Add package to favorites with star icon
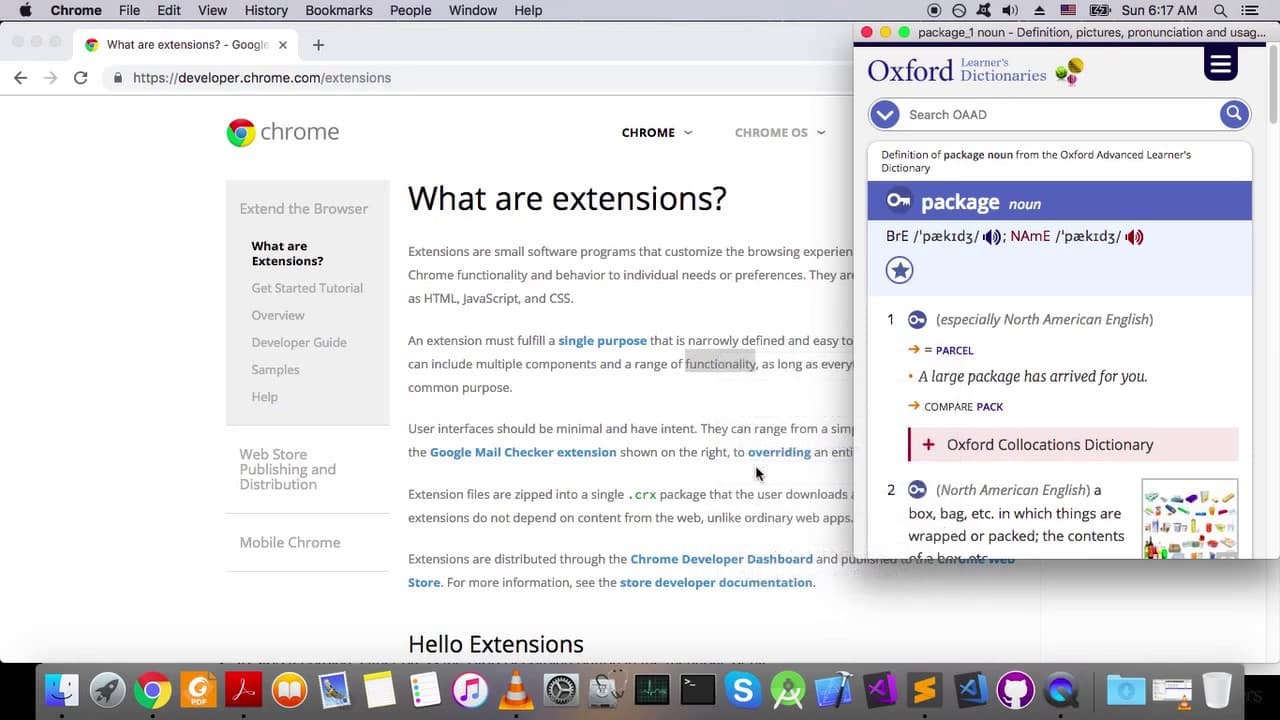Screen dimensions: 1280x720 900,270
